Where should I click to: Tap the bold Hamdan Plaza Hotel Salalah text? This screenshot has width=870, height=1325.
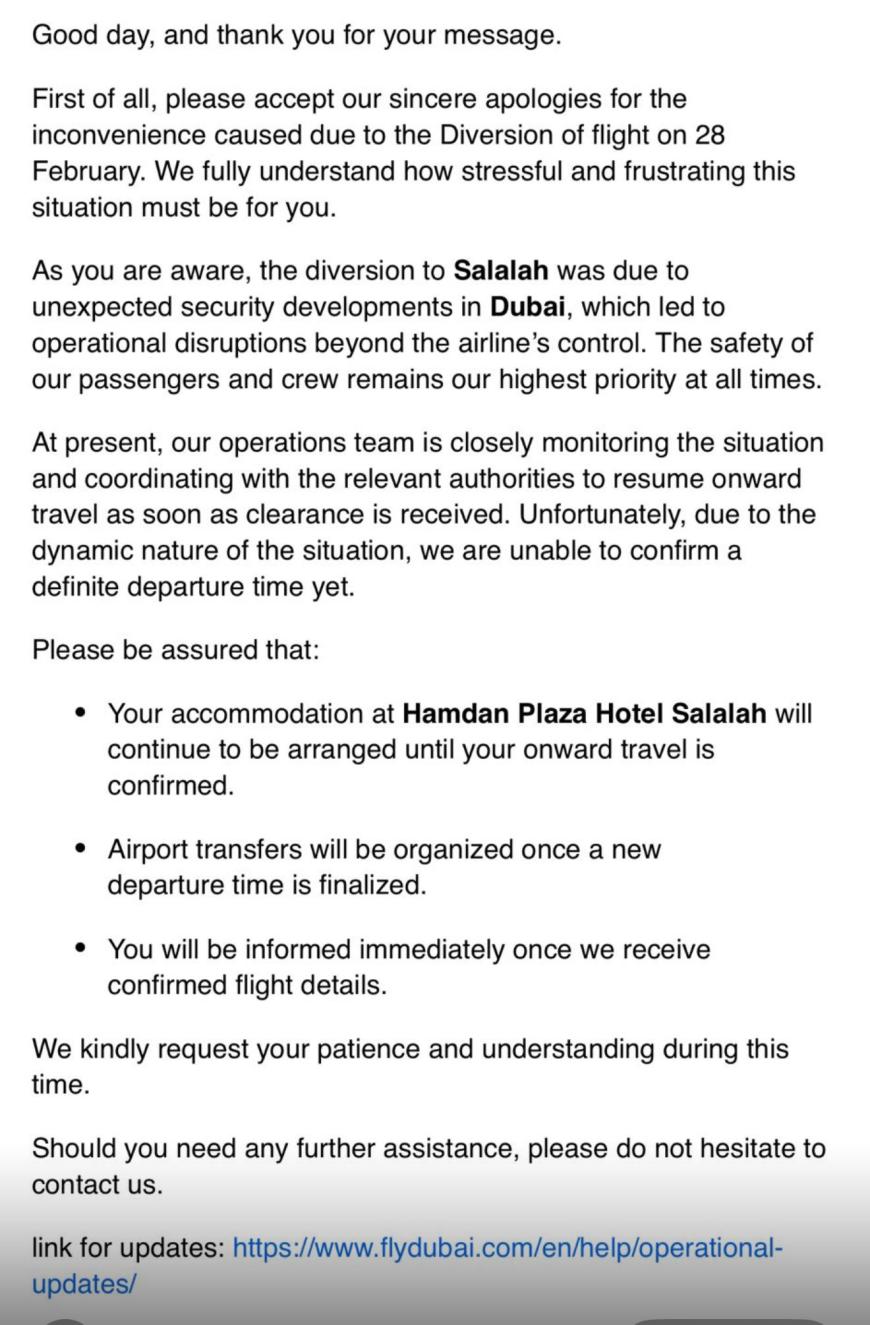point(584,714)
